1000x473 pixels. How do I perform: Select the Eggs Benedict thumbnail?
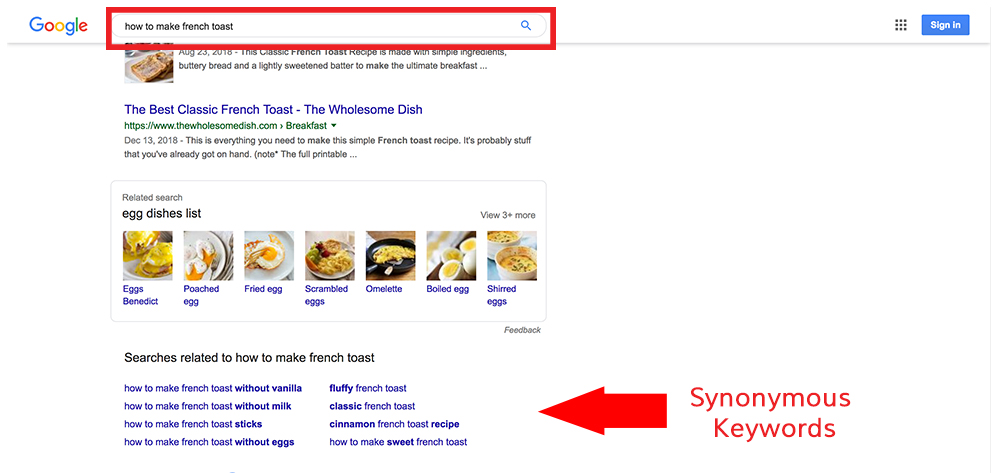tap(147, 256)
